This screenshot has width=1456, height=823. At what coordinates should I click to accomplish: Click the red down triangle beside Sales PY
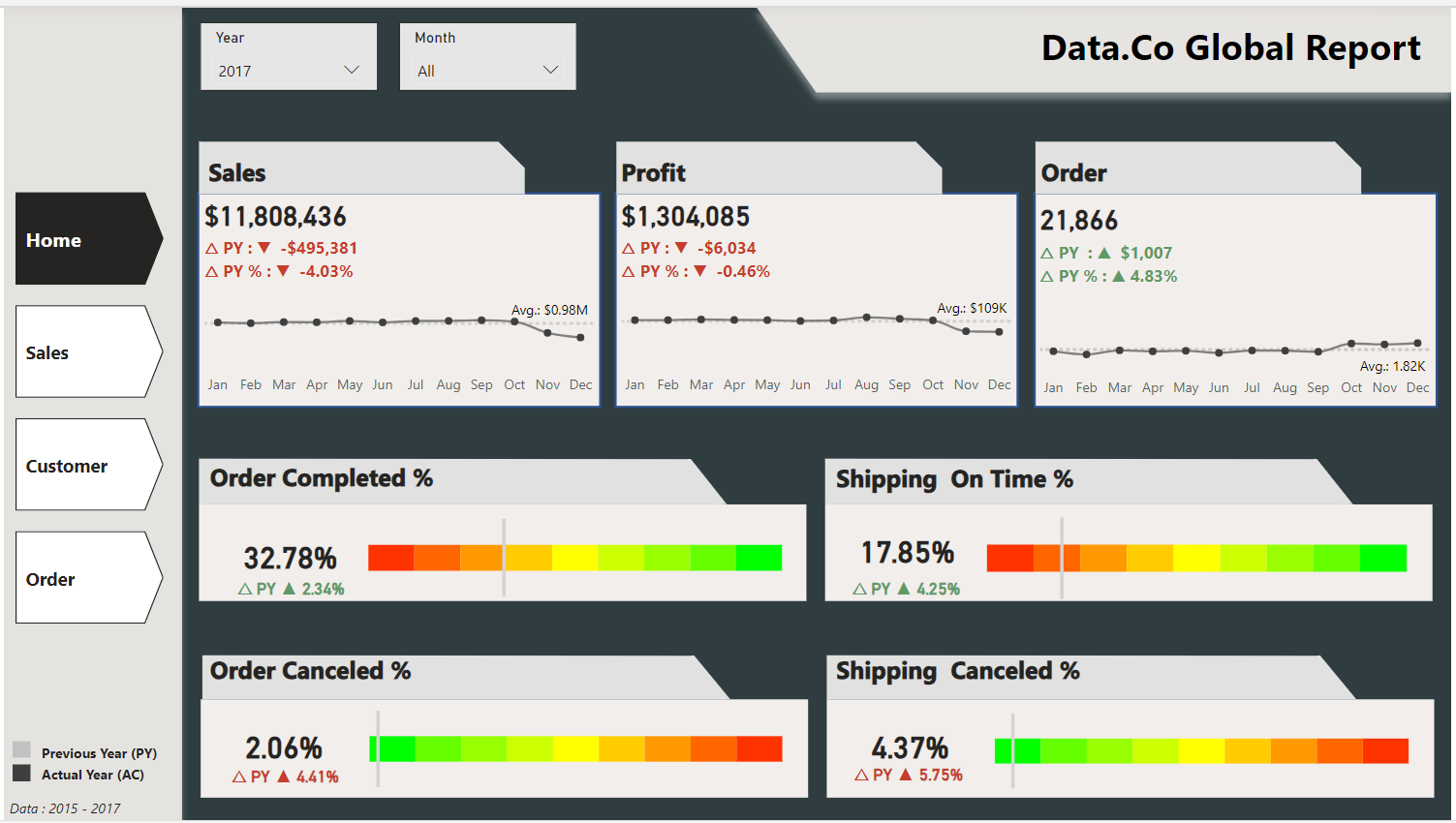264,248
